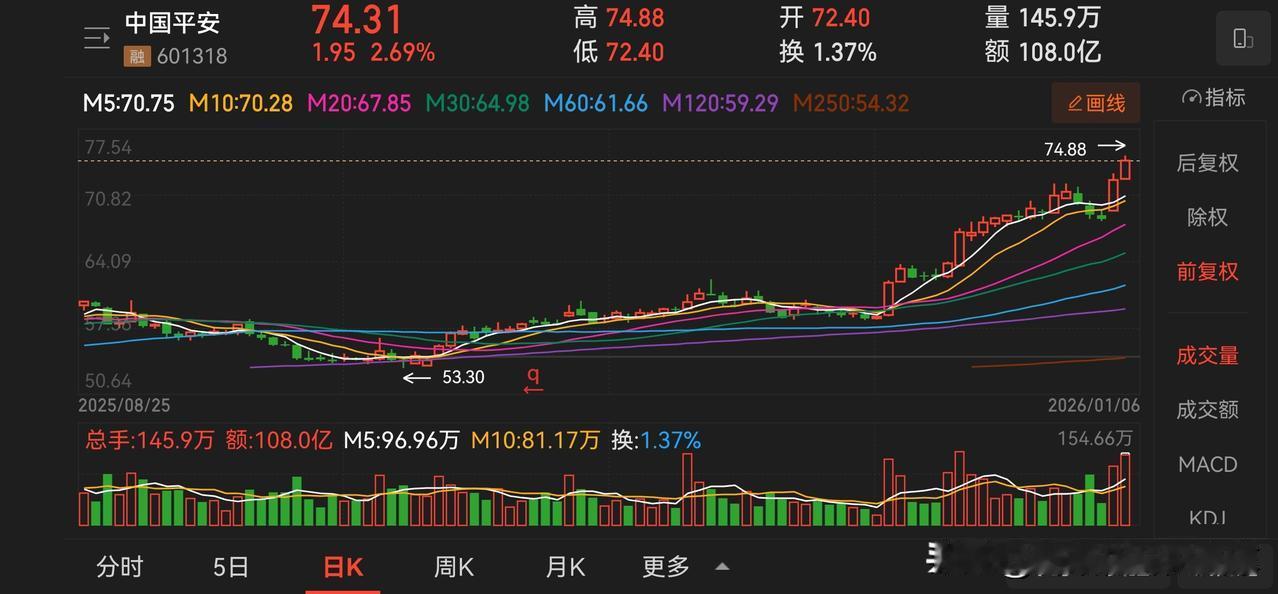Tap the M5:70.75 moving average label
The image size is (1278, 594).
(129, 103)
